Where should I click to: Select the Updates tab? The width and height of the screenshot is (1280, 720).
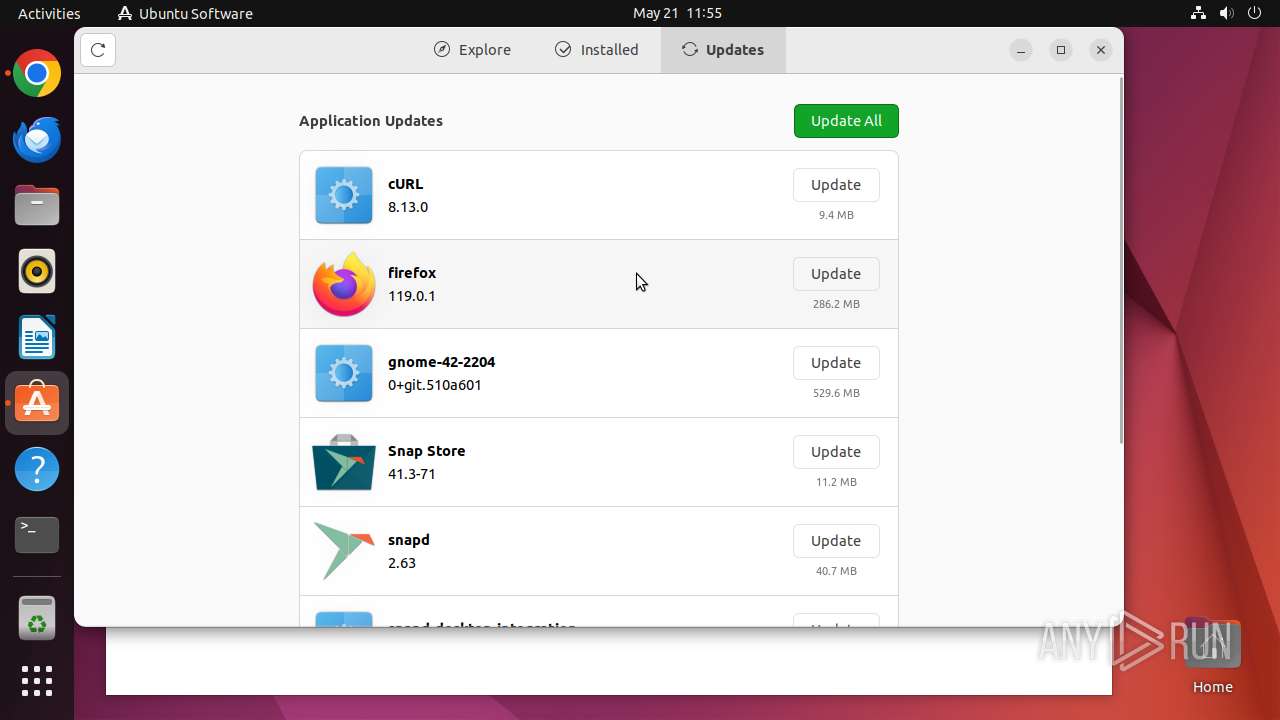(x=723, y=50)
